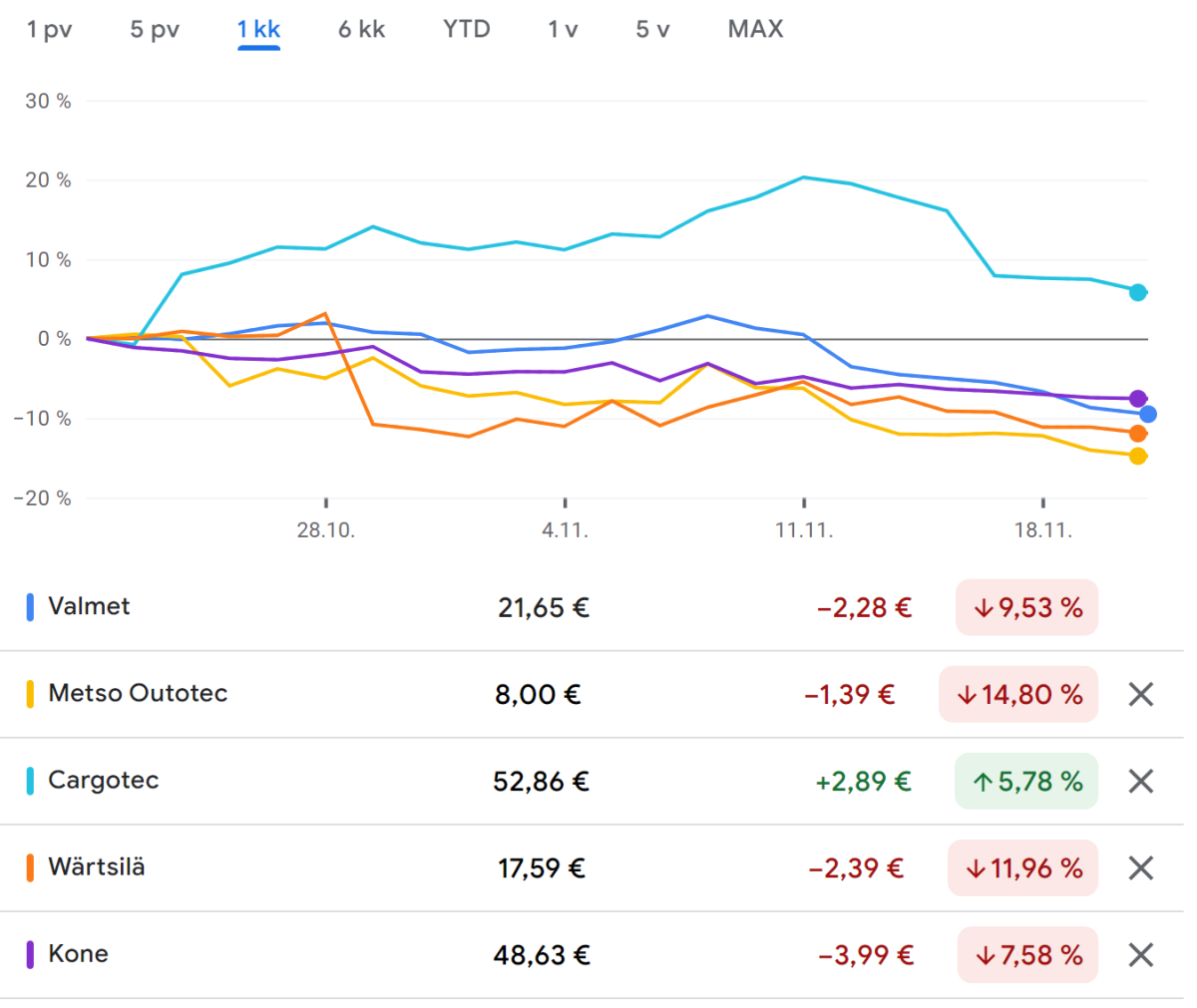Open the Metso Outotec stock name

(x=138, y=693)
